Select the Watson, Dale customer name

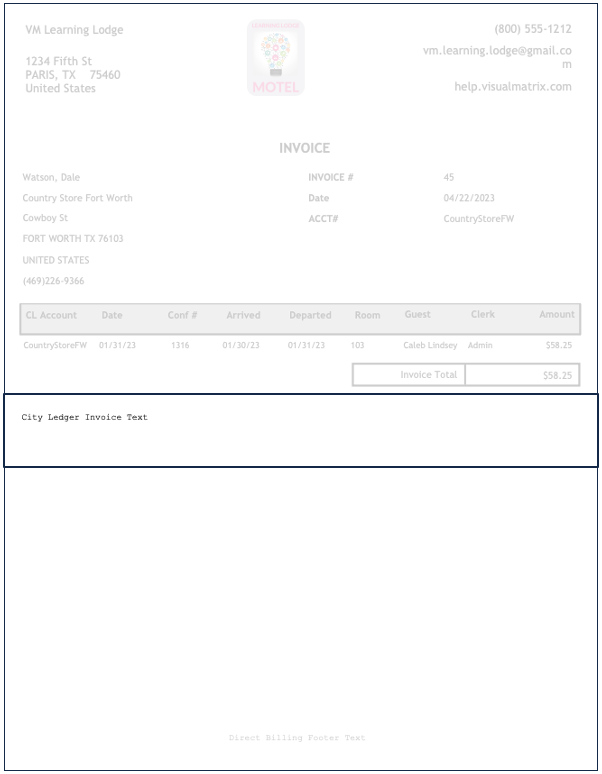point(51,177)
